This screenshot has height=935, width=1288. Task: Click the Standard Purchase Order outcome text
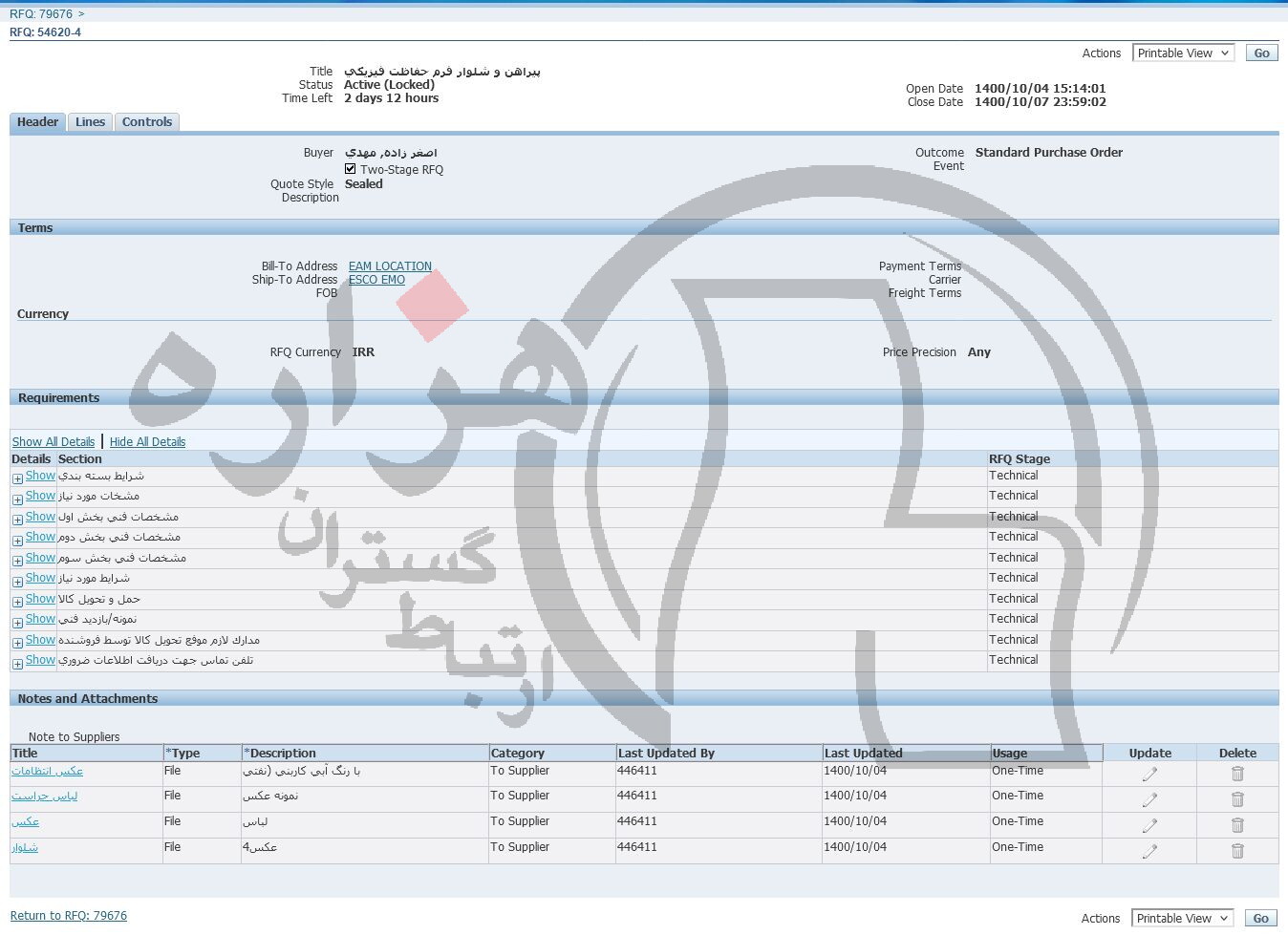(x=1049, y=153)
